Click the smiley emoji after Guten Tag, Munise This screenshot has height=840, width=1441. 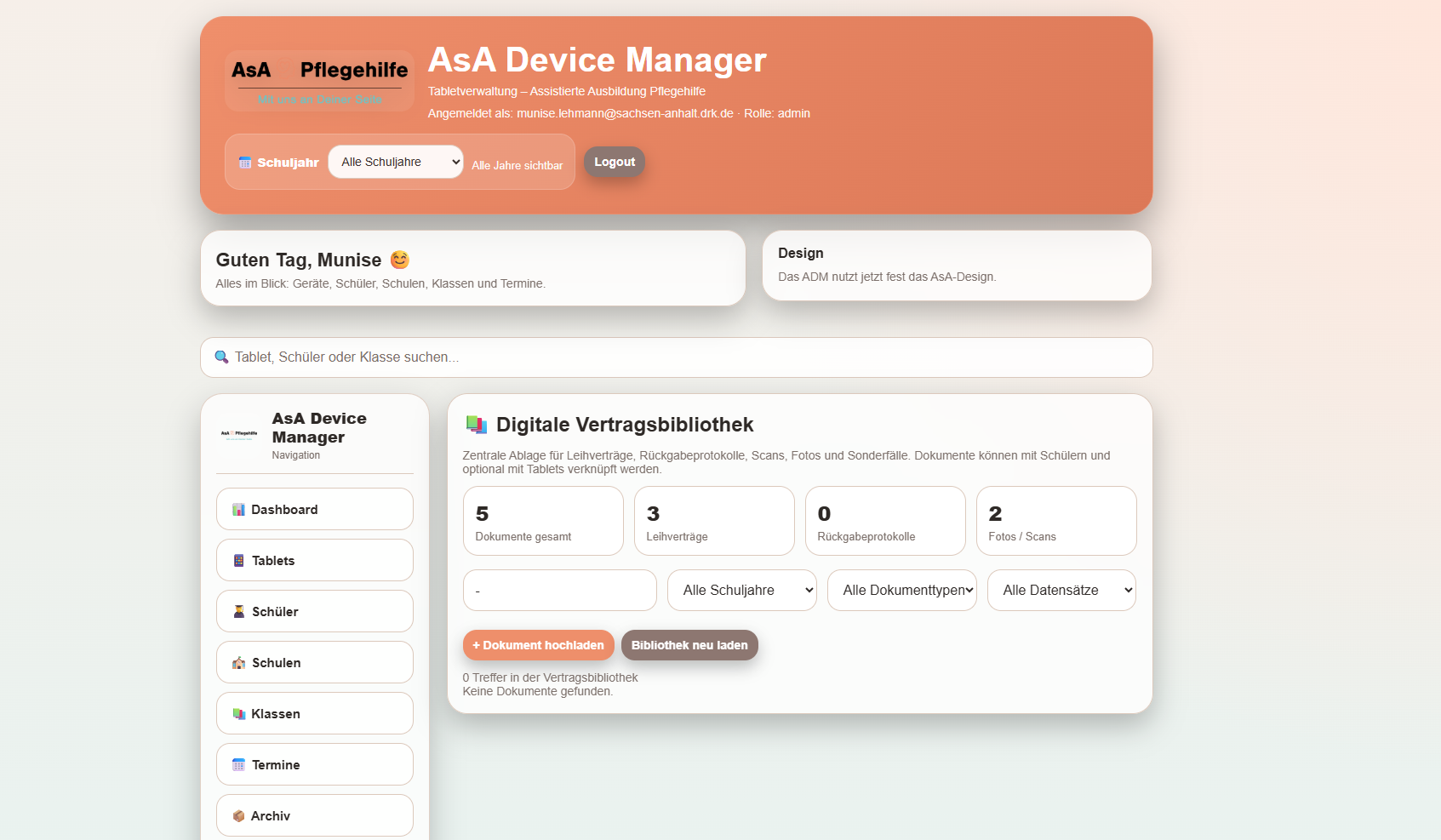400,260
